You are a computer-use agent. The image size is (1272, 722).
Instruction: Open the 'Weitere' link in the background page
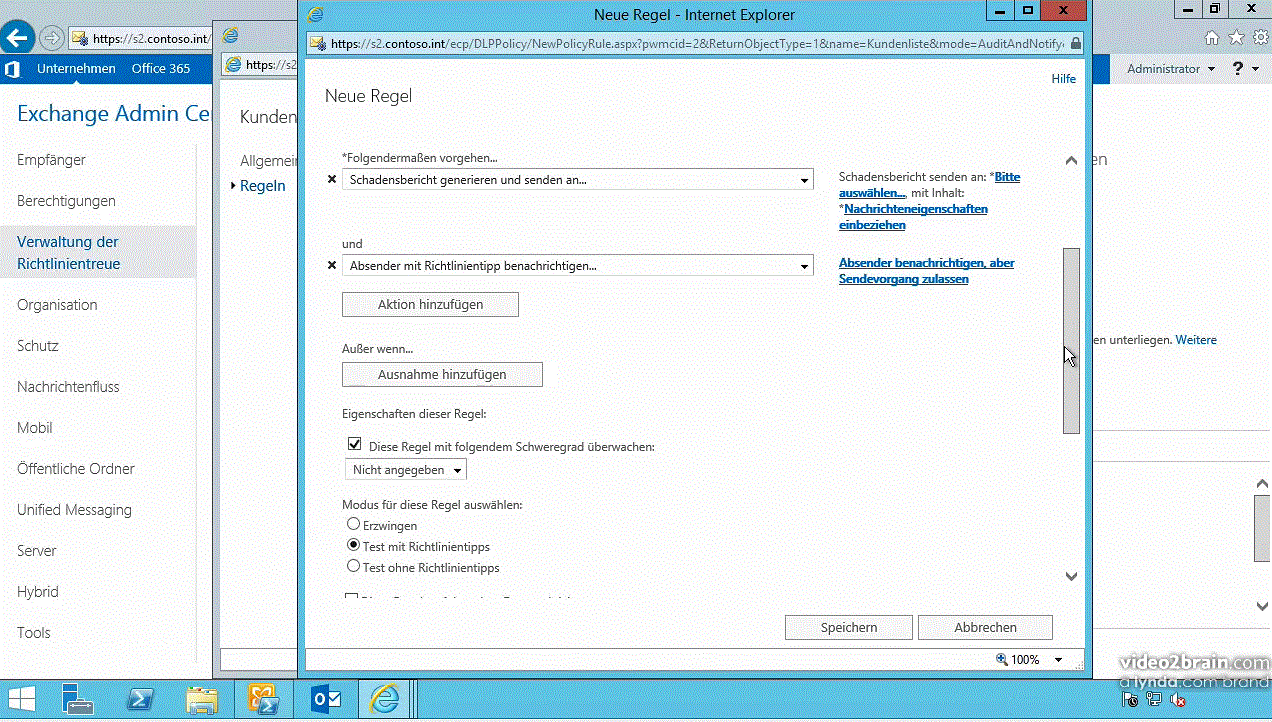pyautogui.click(x=1196, y=340)
